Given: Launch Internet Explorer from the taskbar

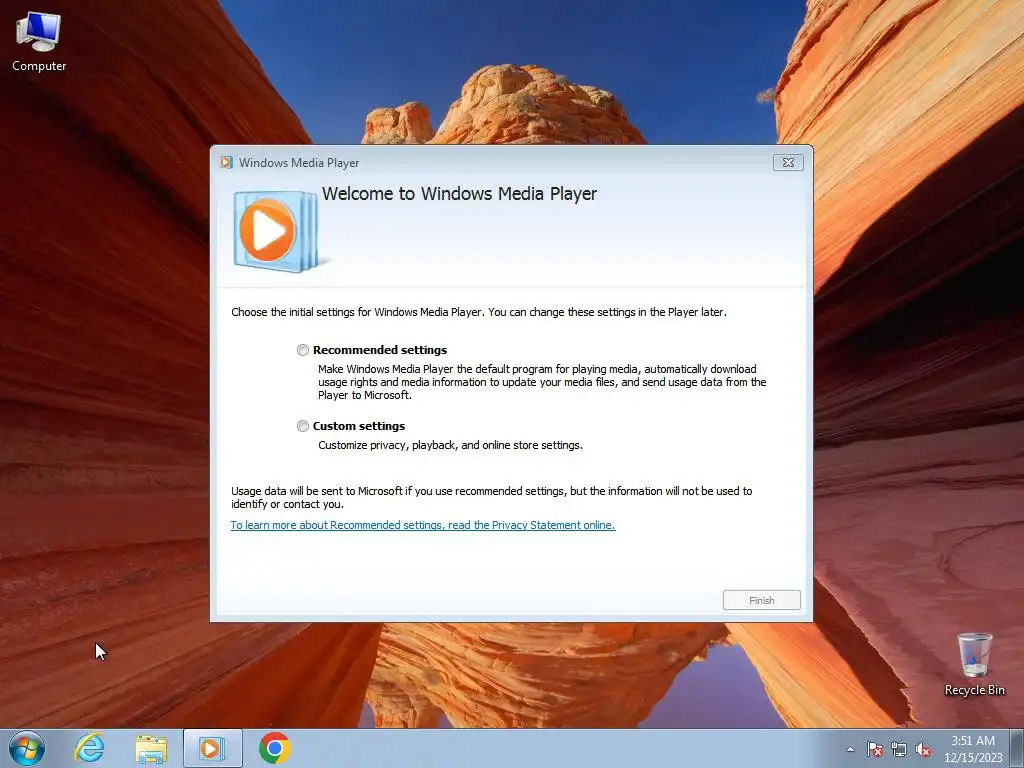Looking at the screenshot, I should [x=89, y=748].
